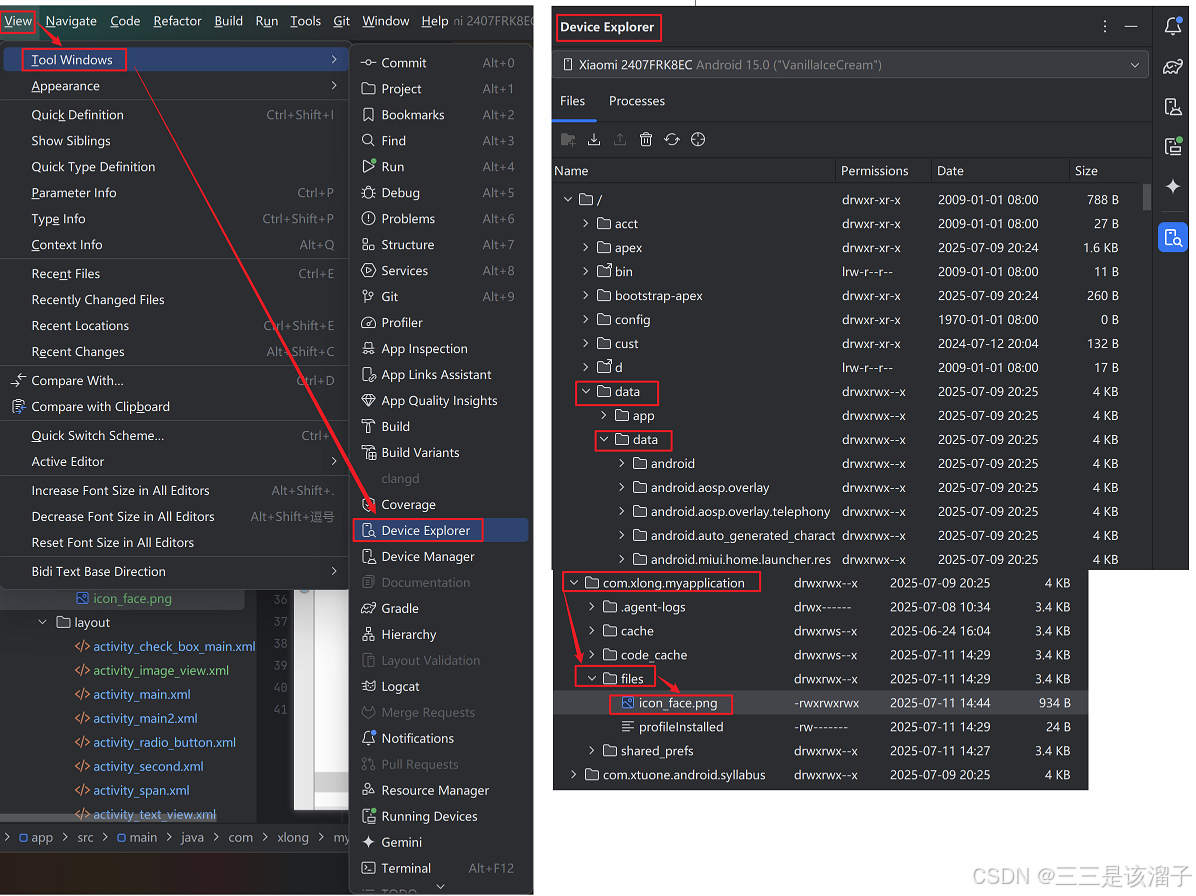The image size is (1196, 896).
Task: Open the Commit tool window
Action: pos(440,63)
